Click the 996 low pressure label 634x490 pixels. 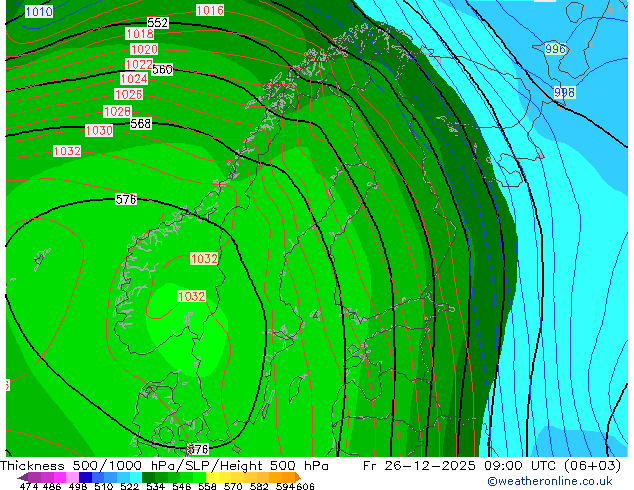tap(555, 49)
